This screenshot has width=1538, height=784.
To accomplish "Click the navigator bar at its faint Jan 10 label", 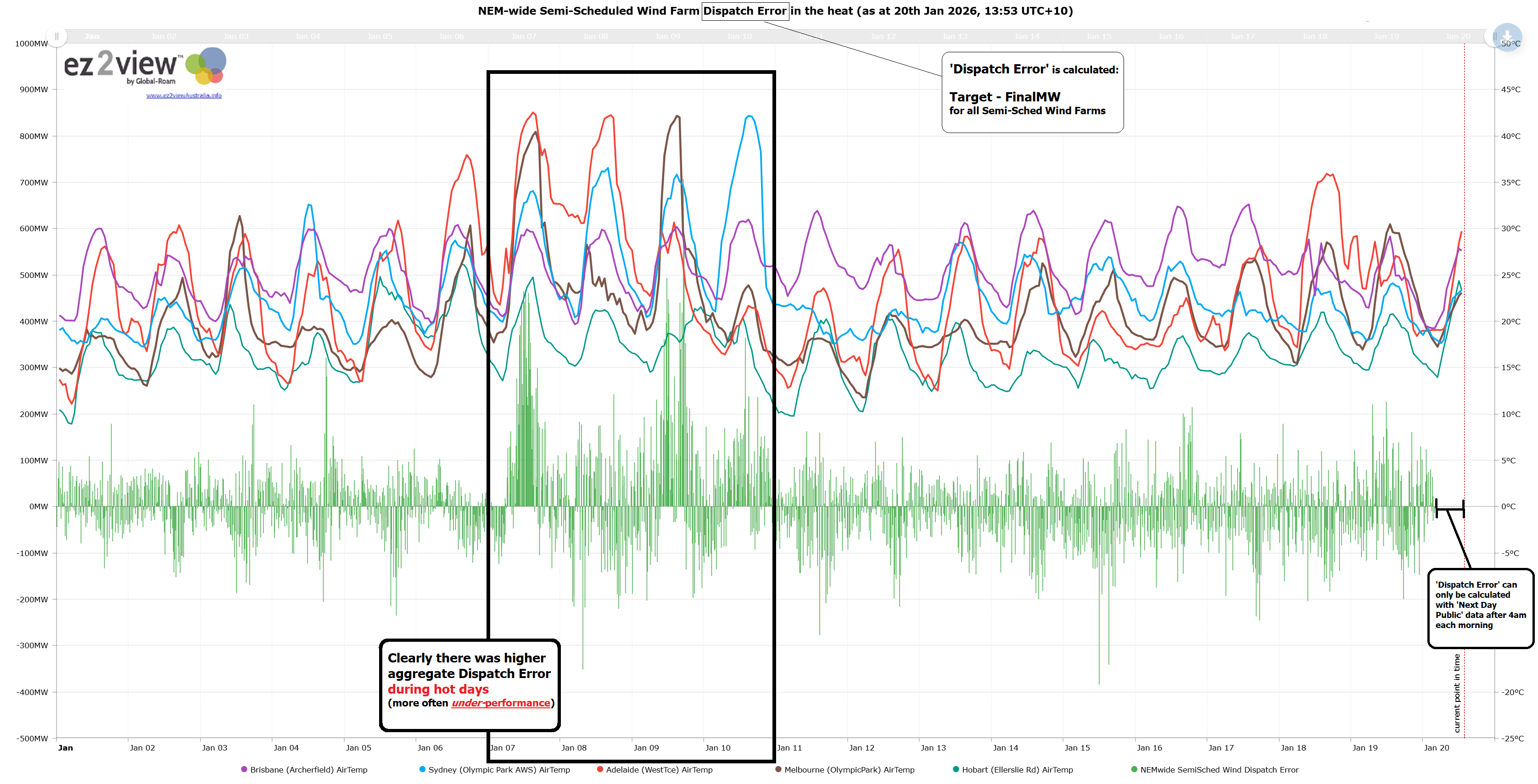I will (x=739, y=36).
